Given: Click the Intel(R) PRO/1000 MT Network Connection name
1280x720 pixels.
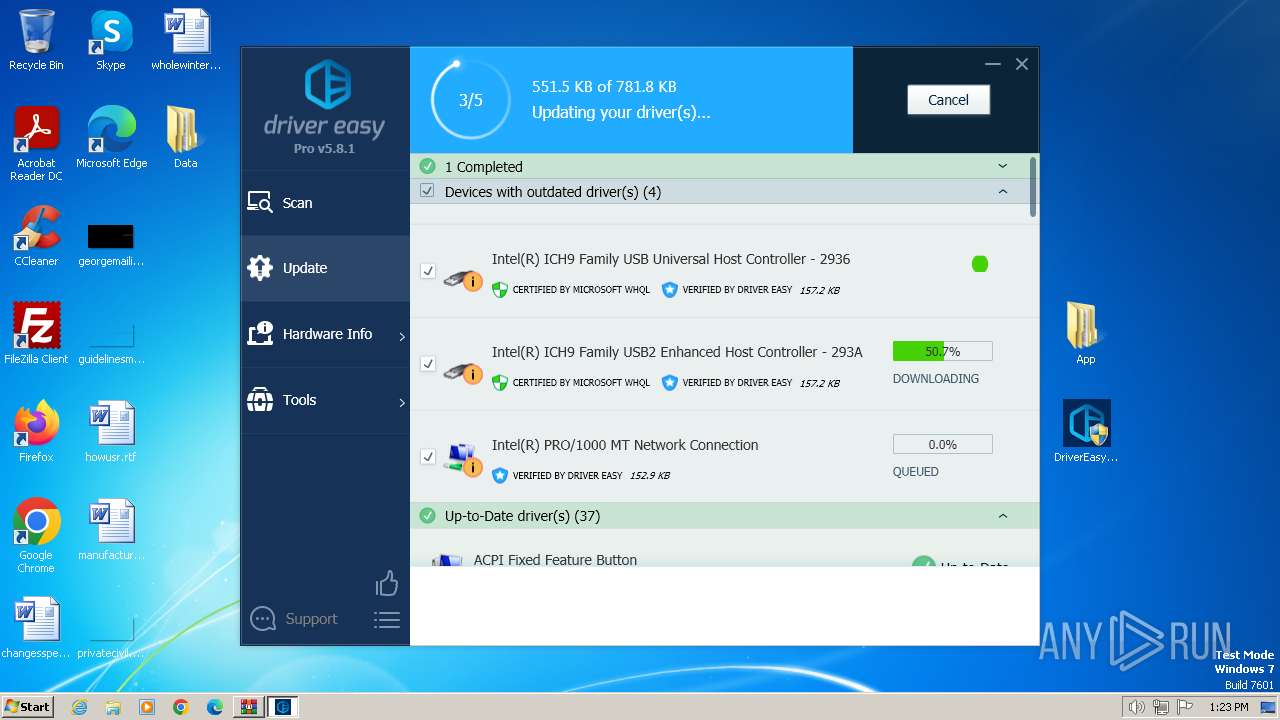Looking at the screenshot, I should 625,445.
